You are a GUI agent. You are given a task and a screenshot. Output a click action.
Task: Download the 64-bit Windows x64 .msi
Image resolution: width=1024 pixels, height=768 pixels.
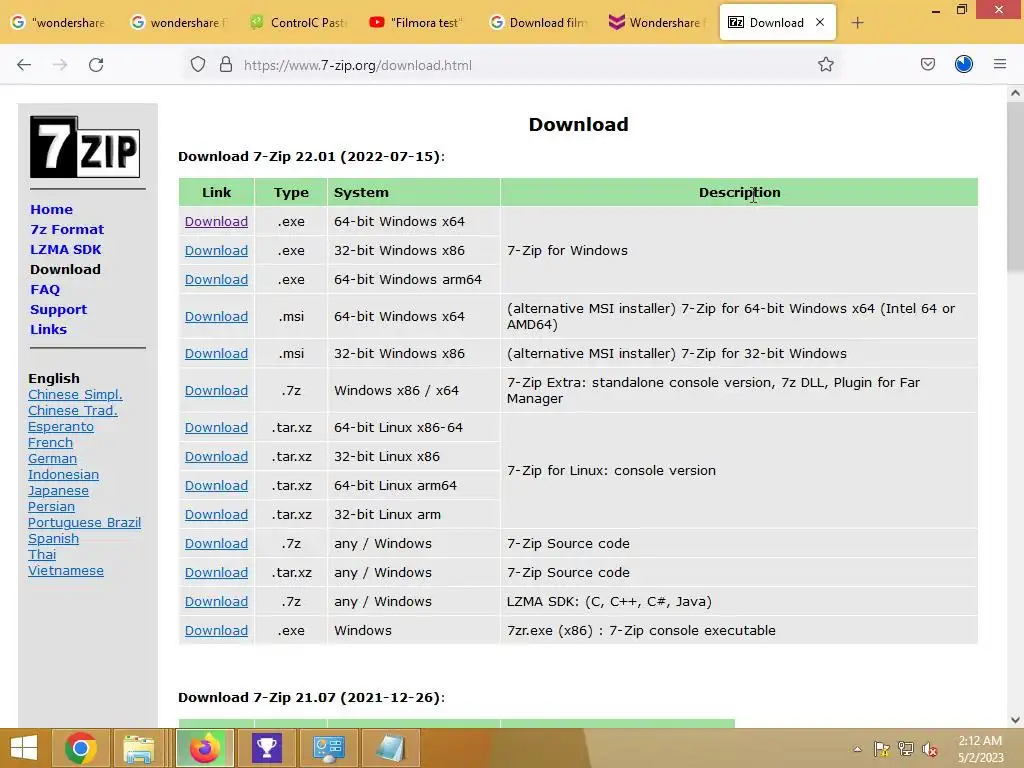pos(216,317)
